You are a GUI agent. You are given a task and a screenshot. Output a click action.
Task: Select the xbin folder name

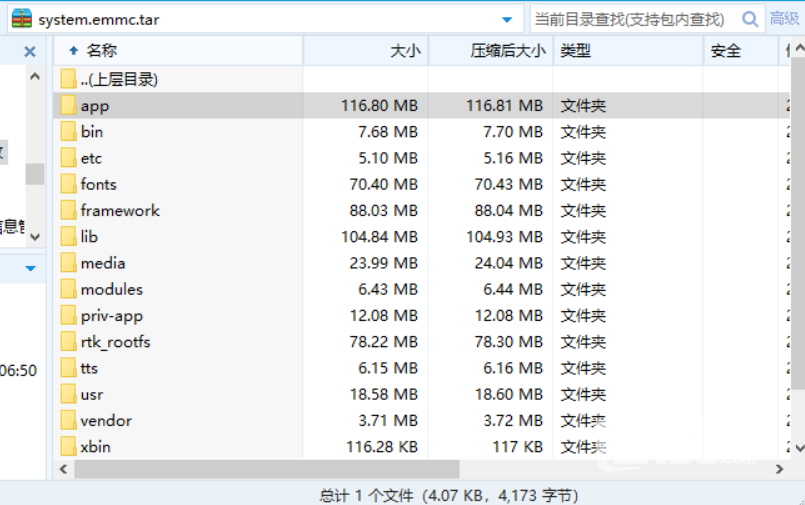95,446
